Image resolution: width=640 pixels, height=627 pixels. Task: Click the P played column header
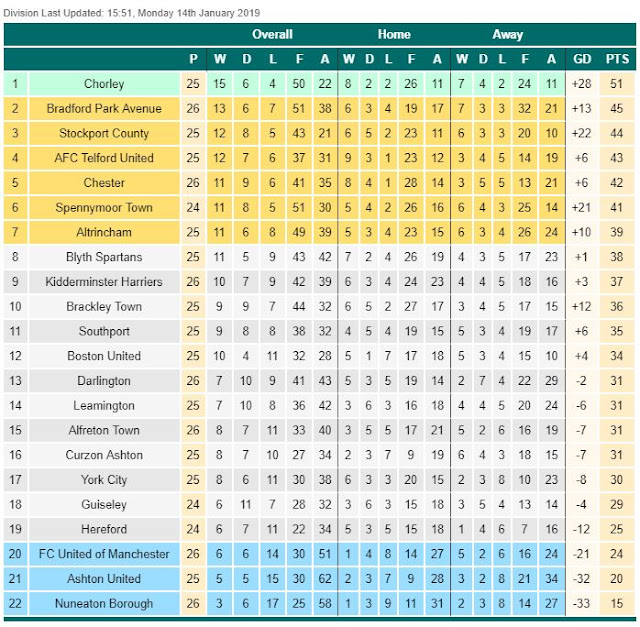193,59
